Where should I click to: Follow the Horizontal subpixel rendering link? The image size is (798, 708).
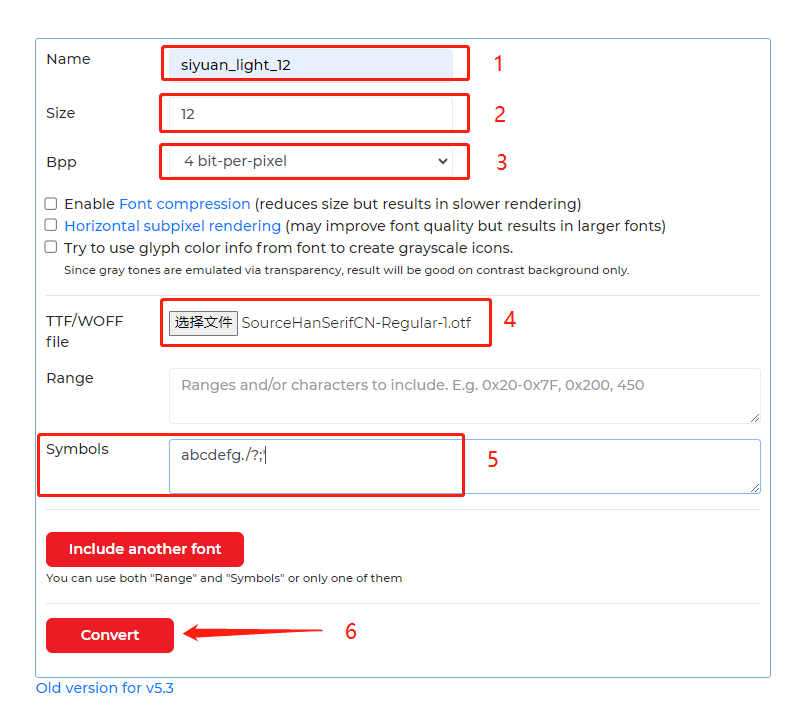point(172,226)
